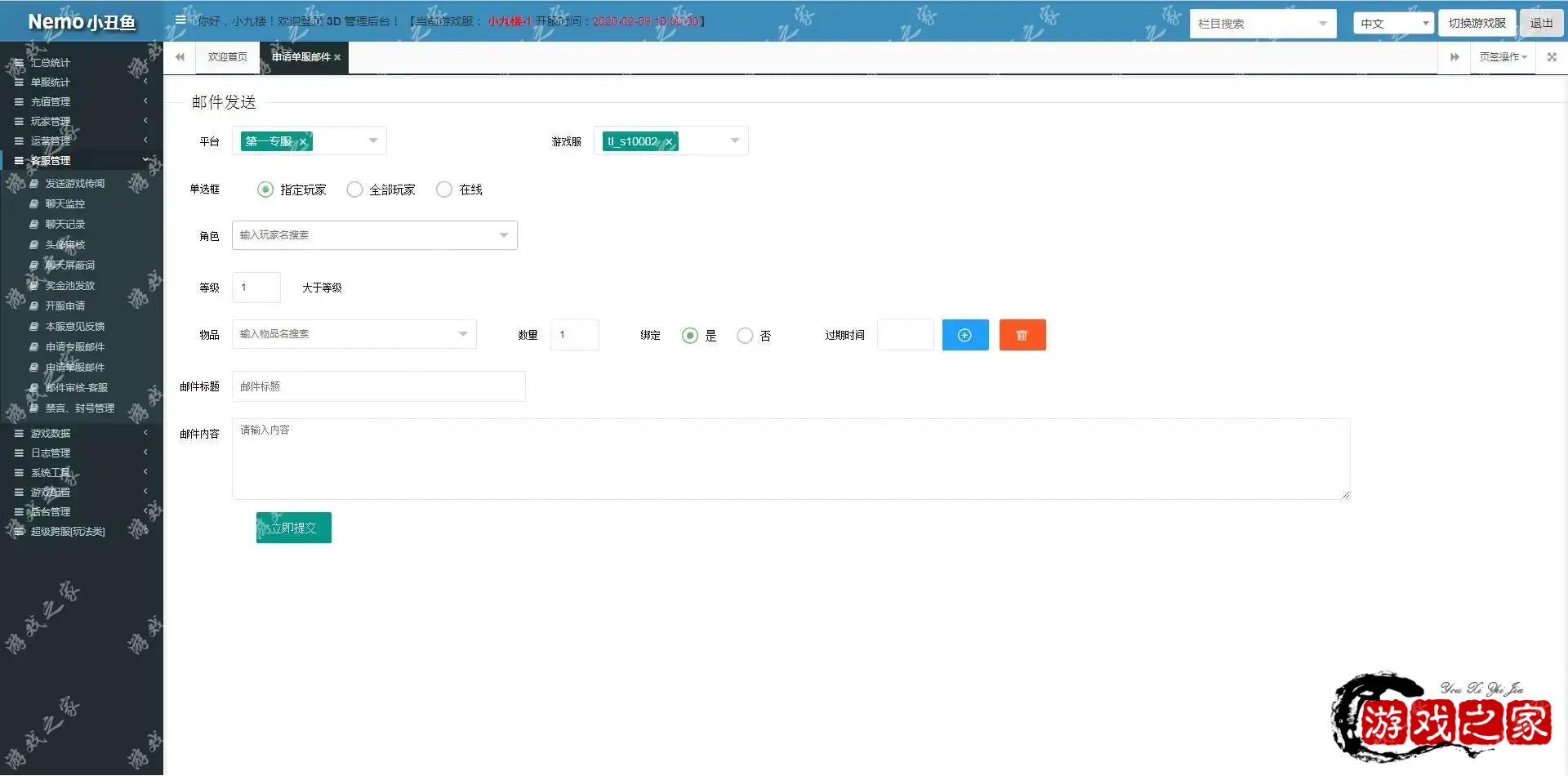Open the 角色 player search dropdown
This screenshot has height=776, width=1568.
pyautogui.click(x=374, y=235)
